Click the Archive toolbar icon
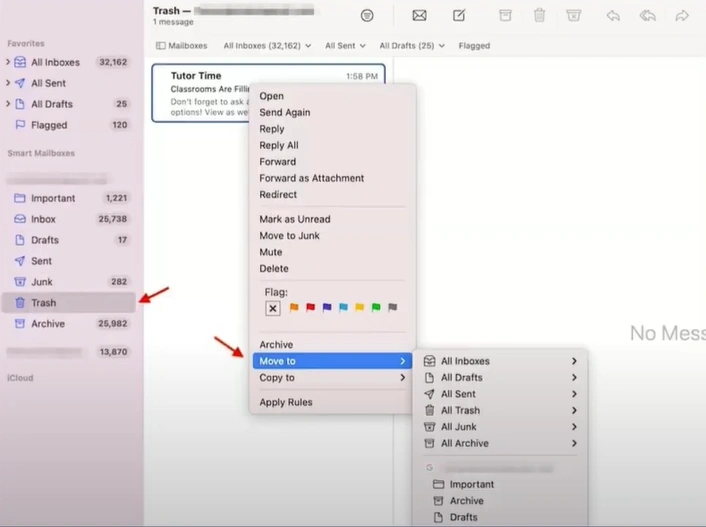706x527 pixels. [x=505, y=16]
